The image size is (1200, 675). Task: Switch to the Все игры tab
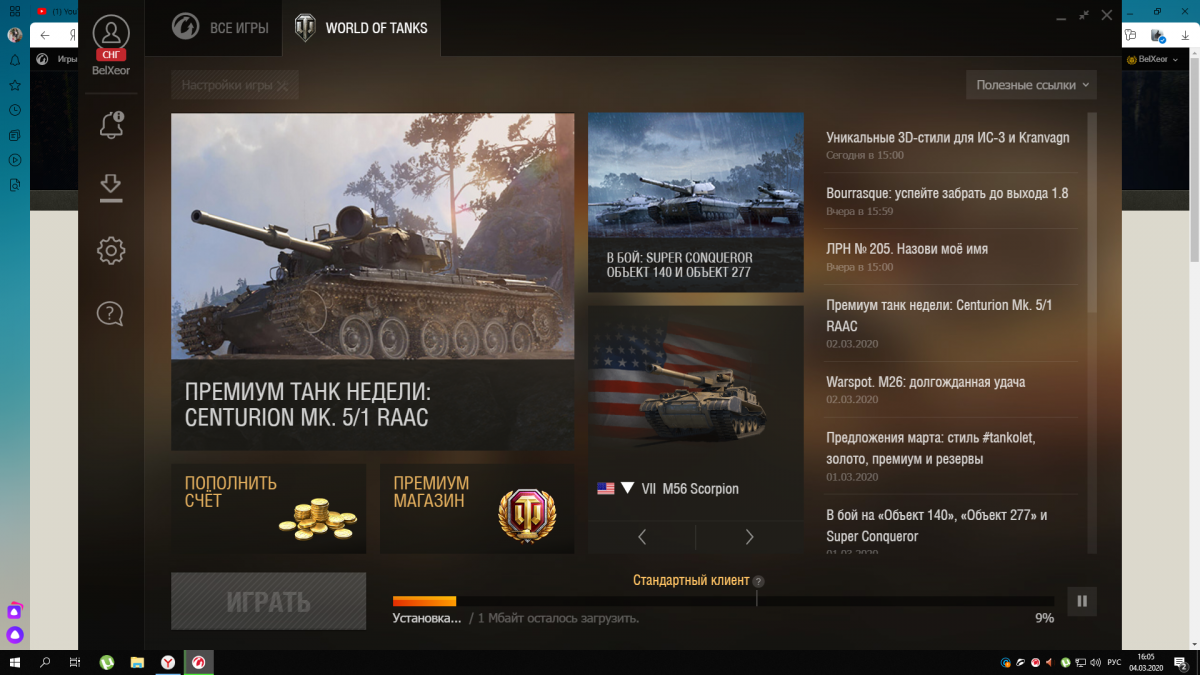tap(220, 28)
